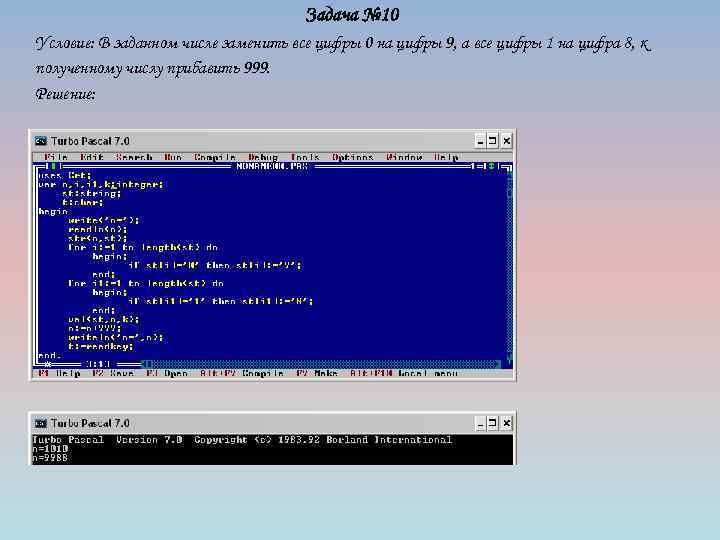Click the Turbo Pascal icon in editor title bar
The width and height of the screenshot is (720, 540).
[x=41, y=141]
